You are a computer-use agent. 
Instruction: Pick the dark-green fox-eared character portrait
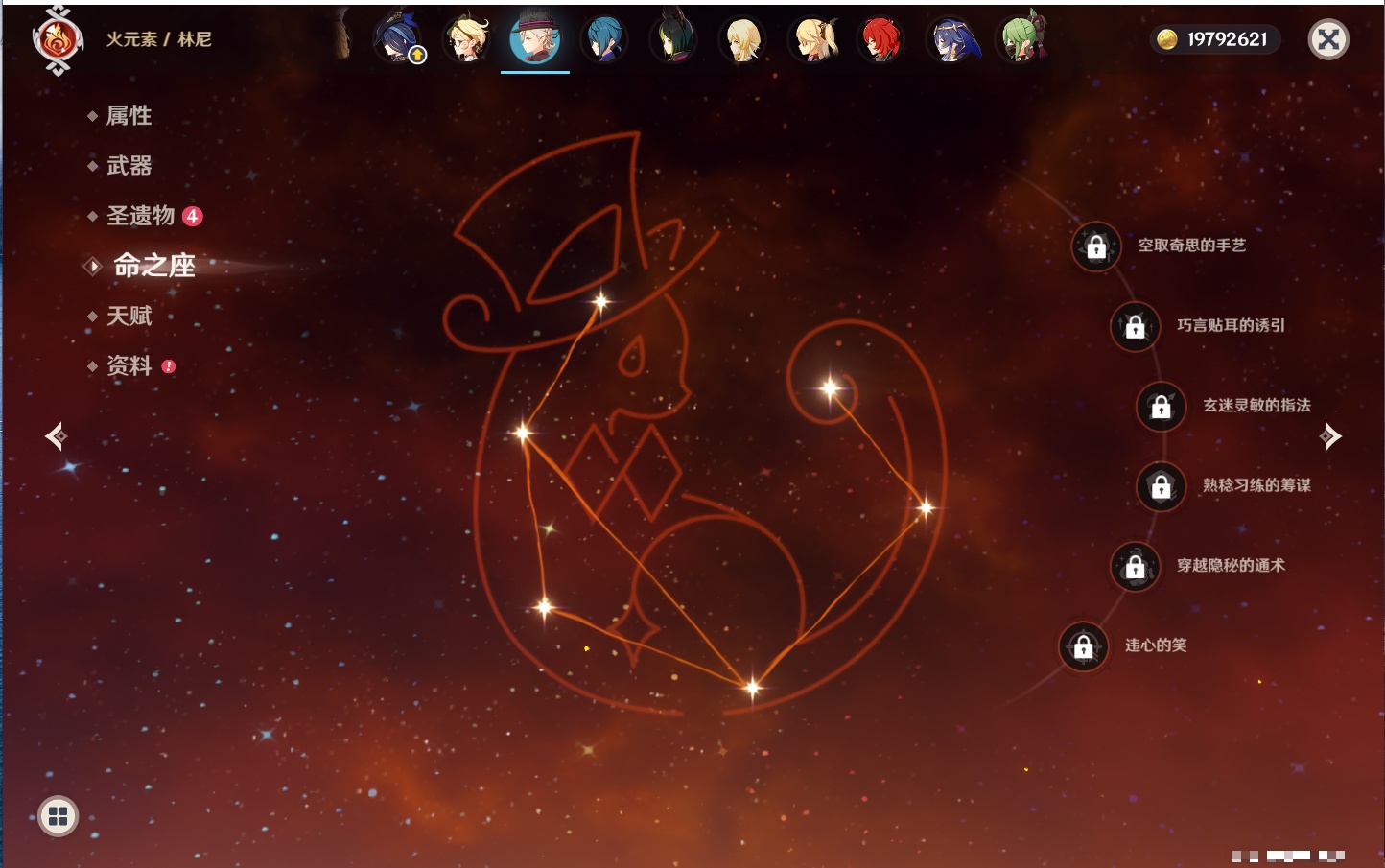[673, 39]
